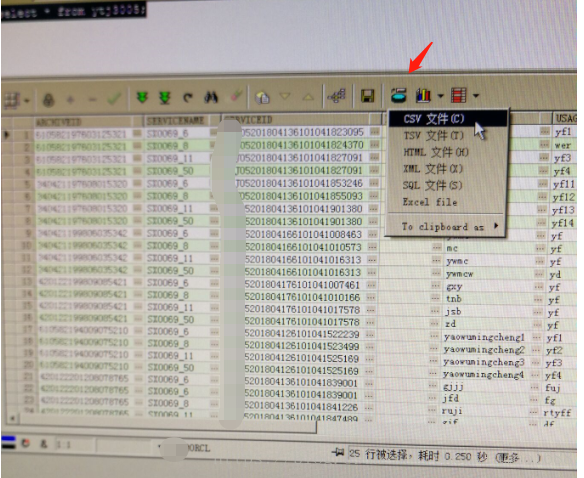Click the fetch last page green arrow
Image resolution: width=584 pixels, height=478 pixels.
pyautogui.click(x=165, y=98)
